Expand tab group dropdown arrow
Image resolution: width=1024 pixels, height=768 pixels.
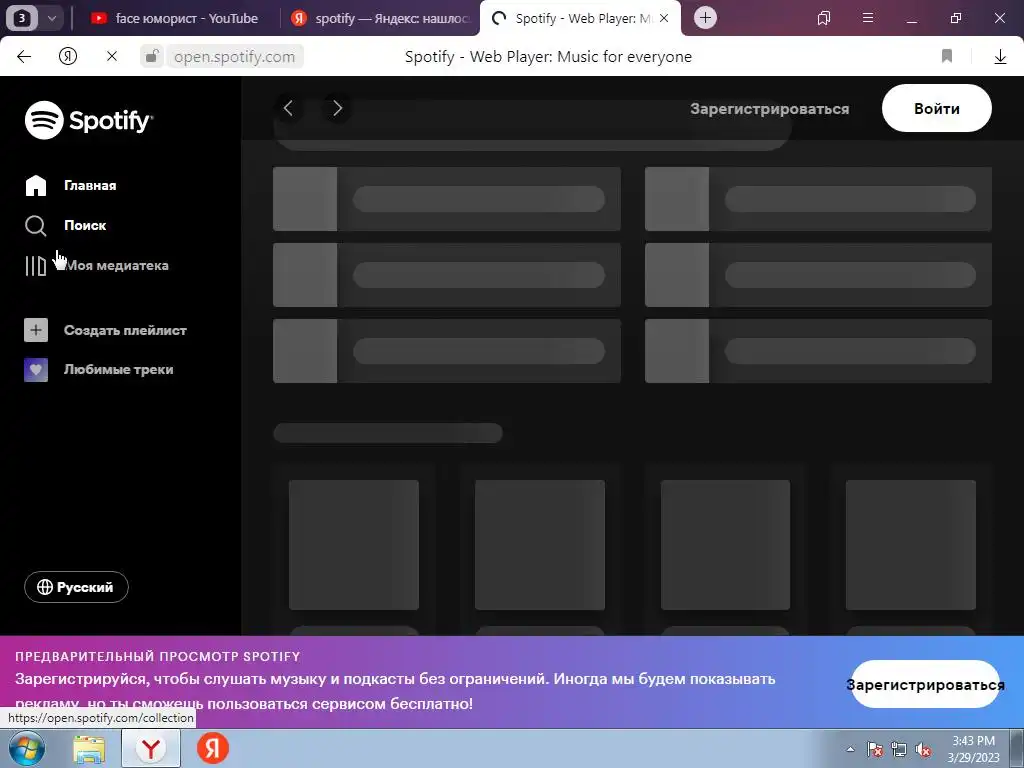click(52, 18)
